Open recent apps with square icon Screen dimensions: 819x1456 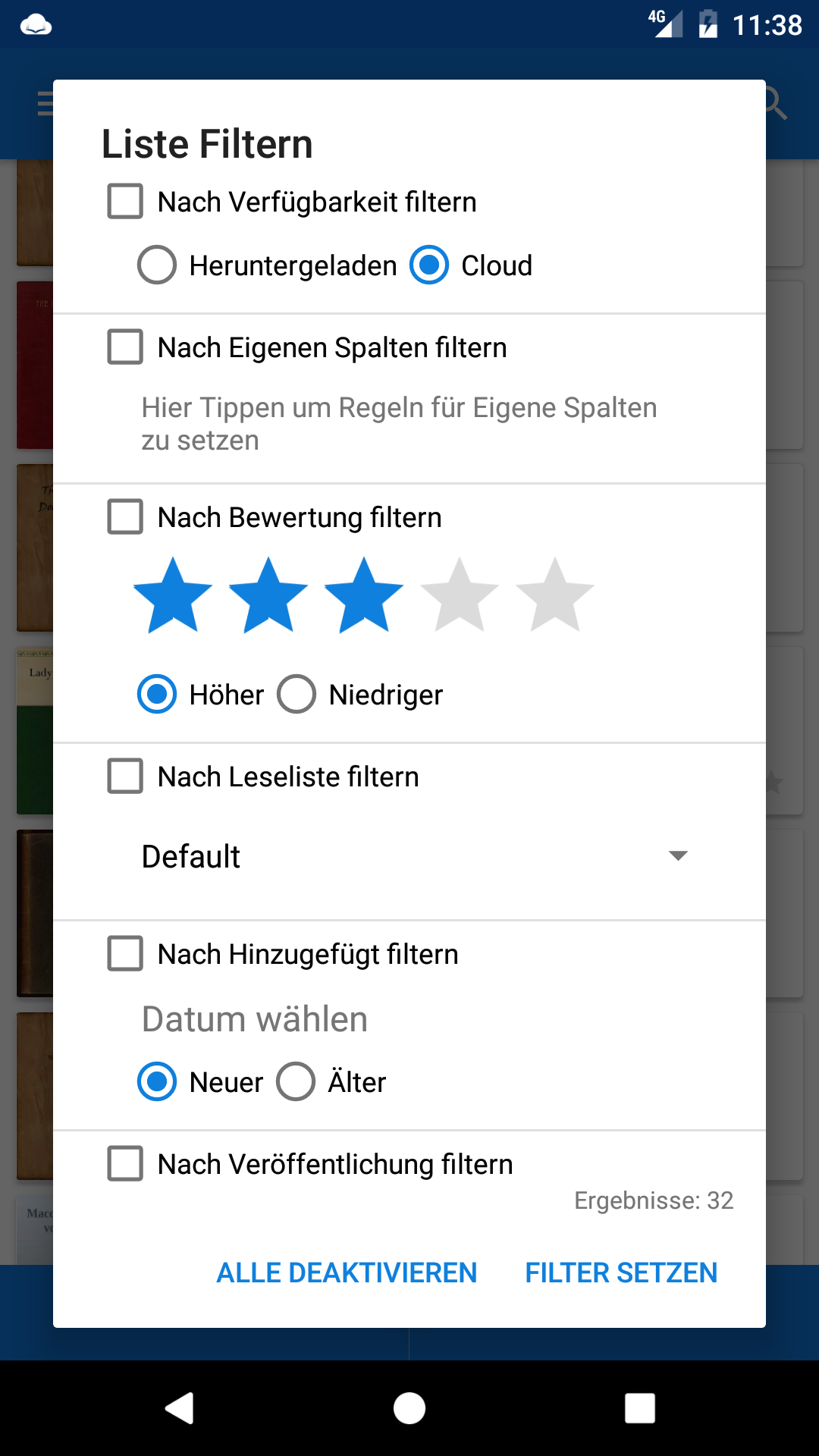pos(640,1408)
